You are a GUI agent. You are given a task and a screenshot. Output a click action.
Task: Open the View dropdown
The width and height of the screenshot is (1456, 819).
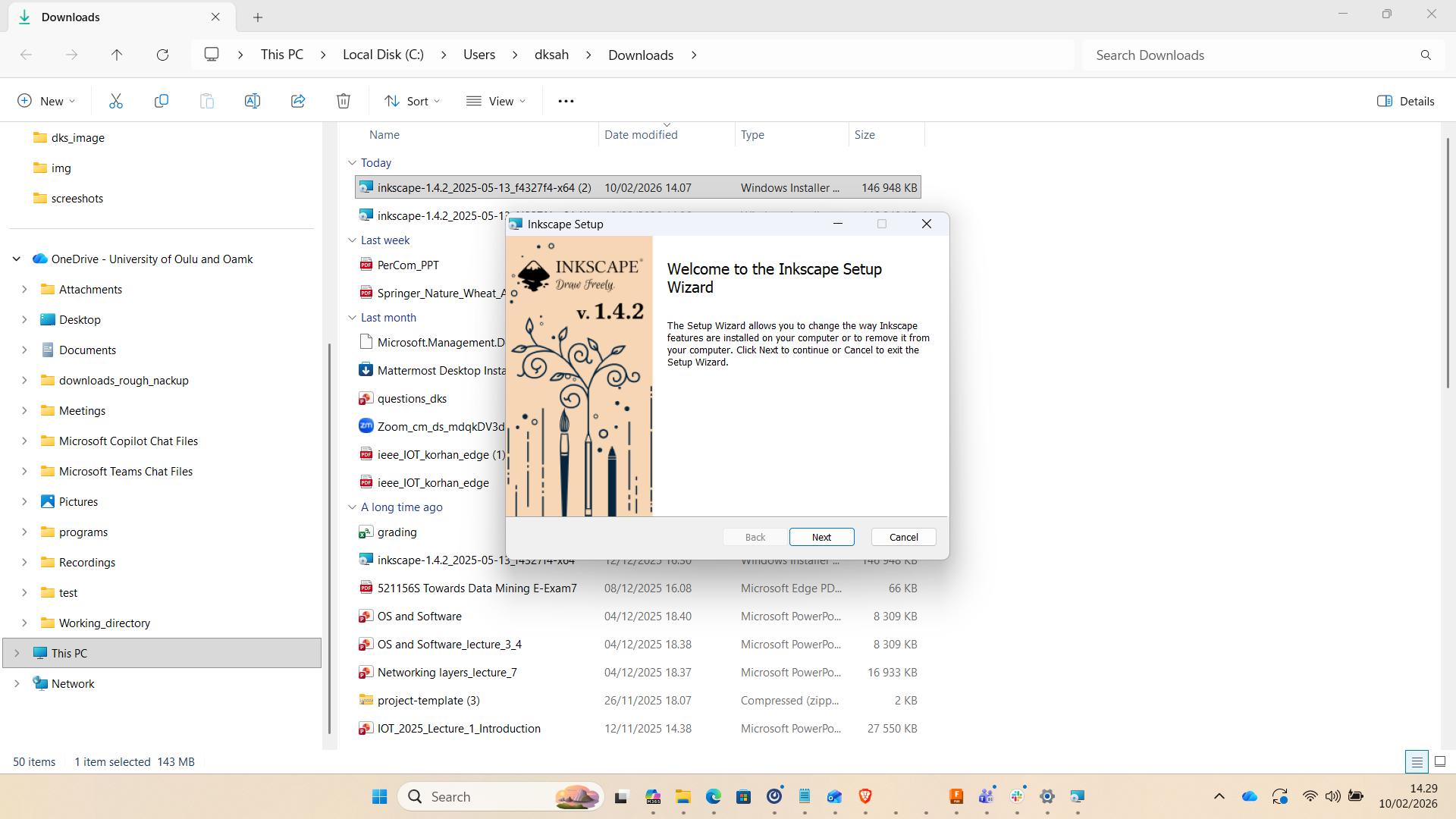pos(496,100)
